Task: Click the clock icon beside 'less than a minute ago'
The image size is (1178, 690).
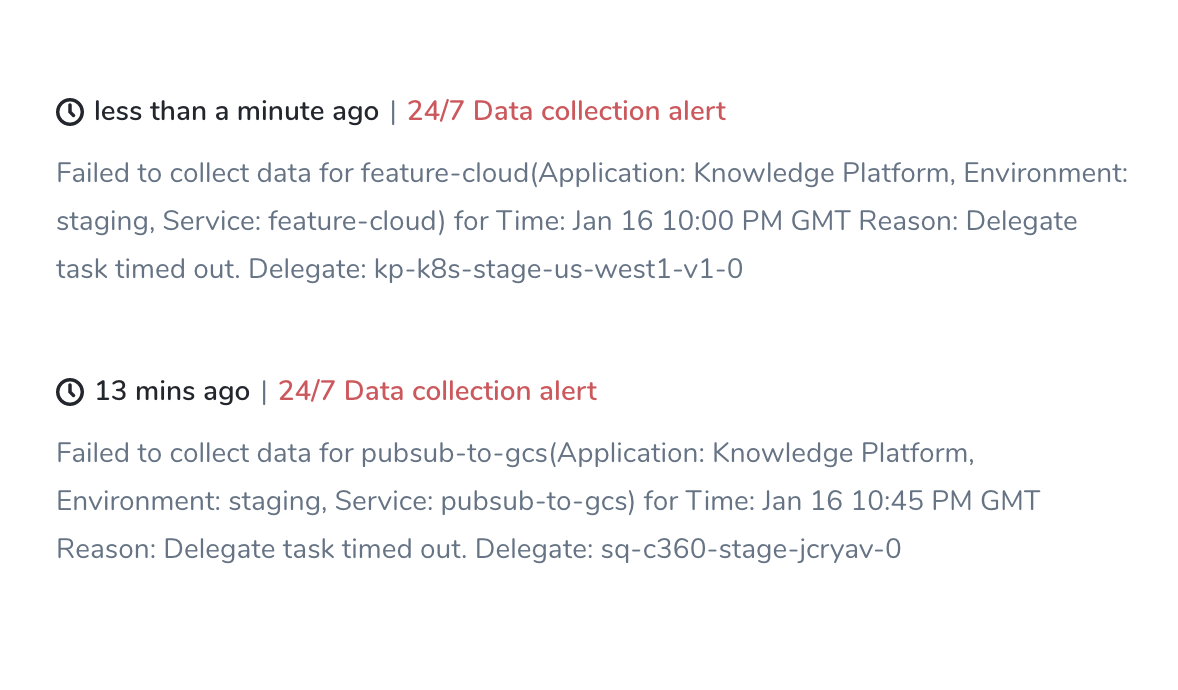Action: click(x=70, y=112)
